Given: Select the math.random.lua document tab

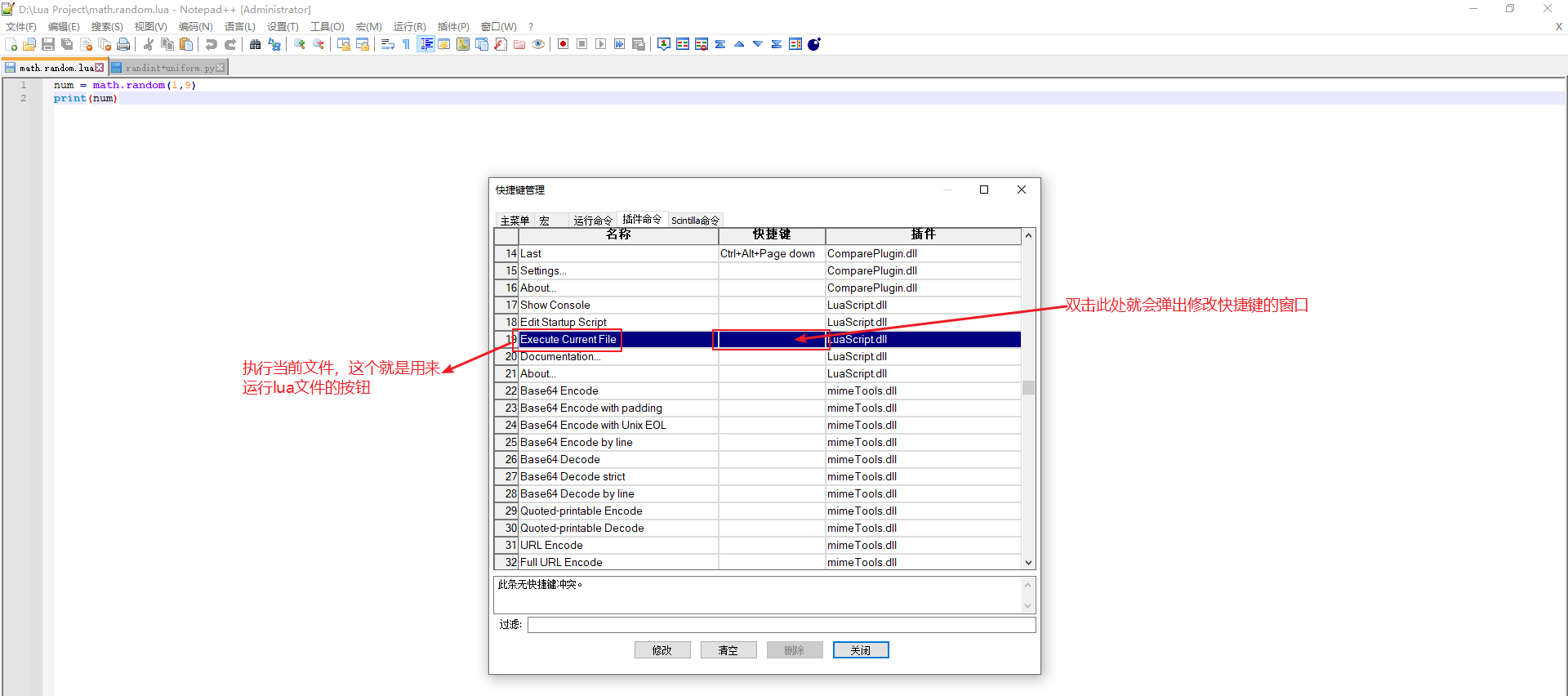Looking at the screenshot, I should [x=55, y=68].
